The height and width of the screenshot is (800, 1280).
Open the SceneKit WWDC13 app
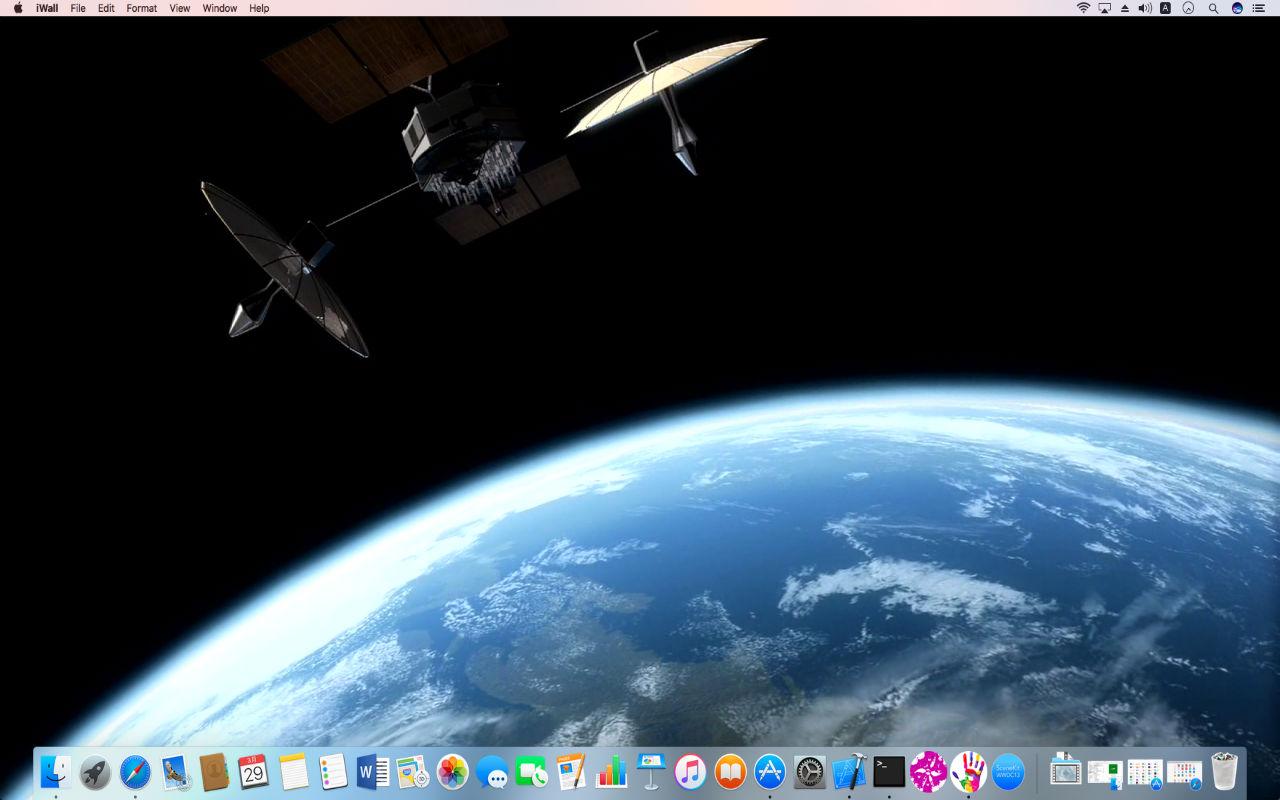(1007, 773)
